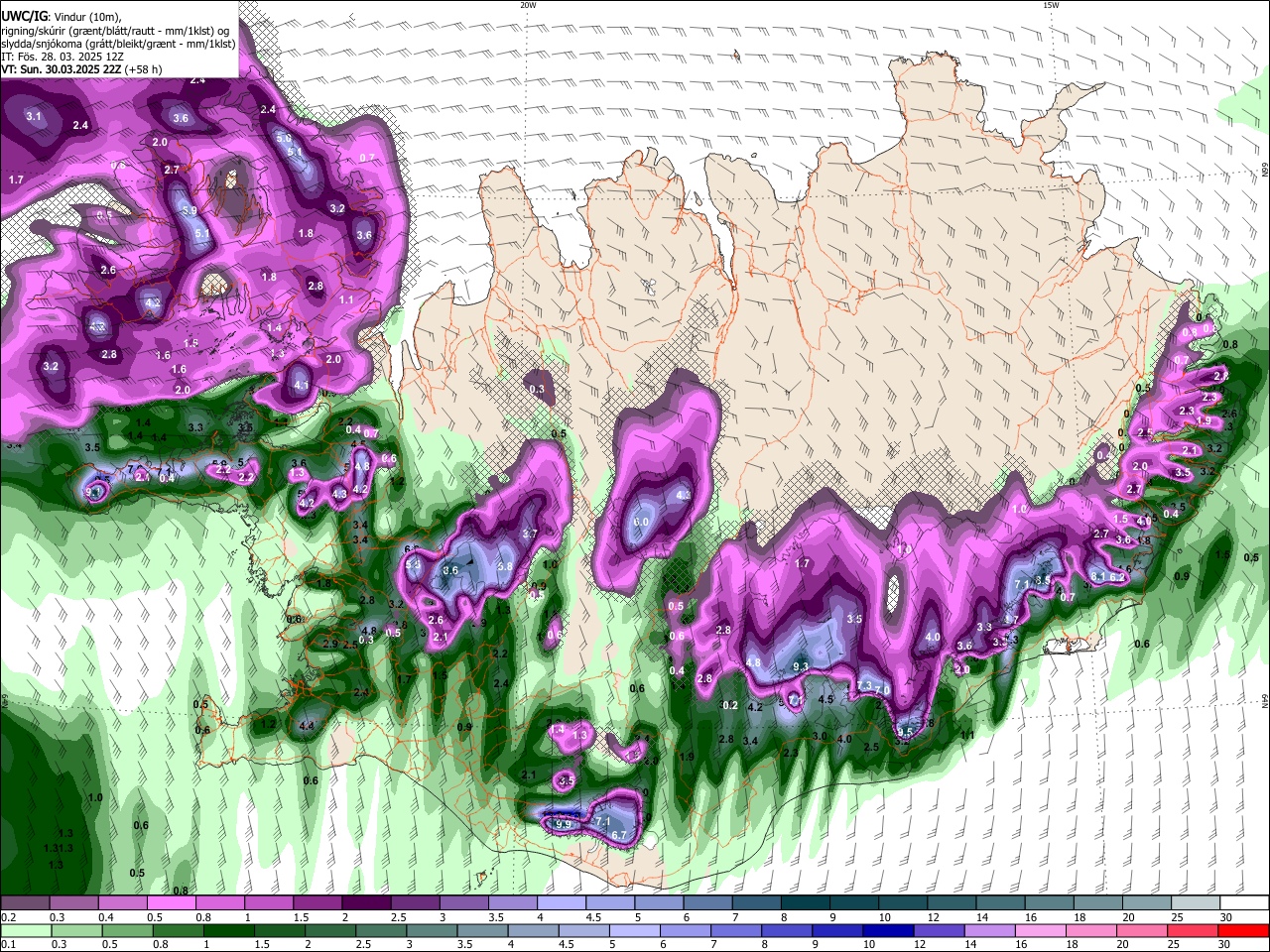Pick the palest green 0.1 swatch in rain legend
The image size is (1270, 952).
point(25,931)
